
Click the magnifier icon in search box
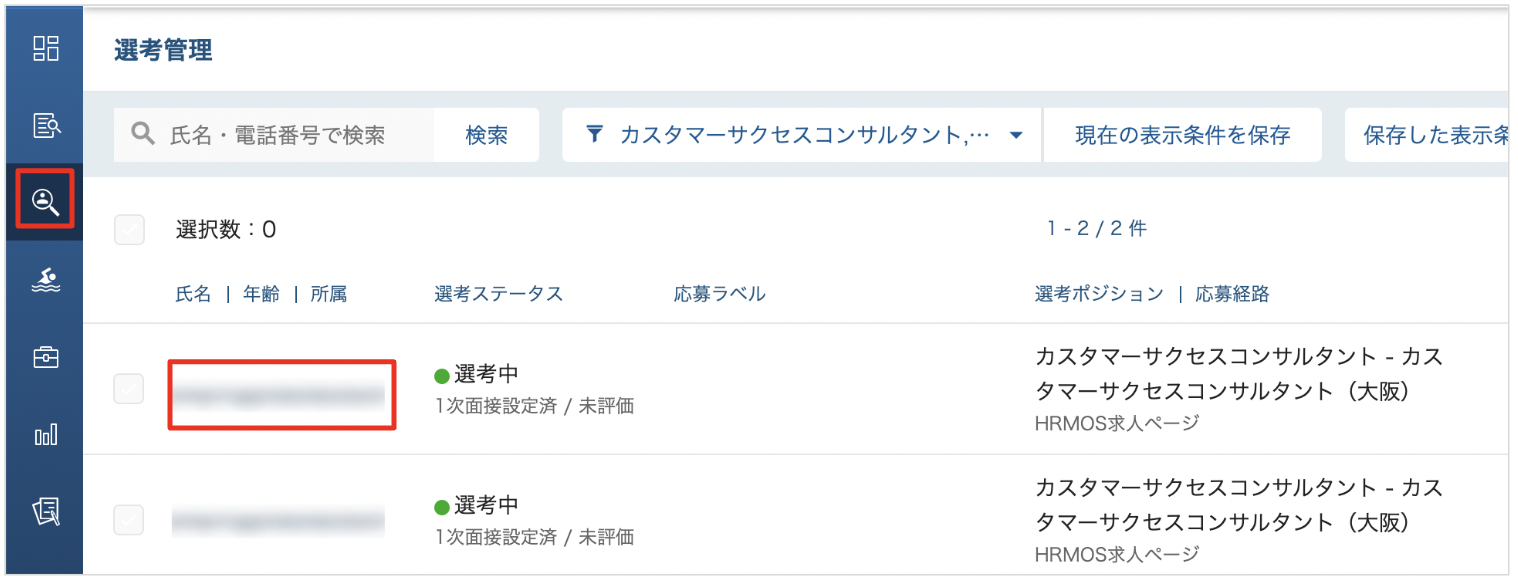click(x=143, y=135)
